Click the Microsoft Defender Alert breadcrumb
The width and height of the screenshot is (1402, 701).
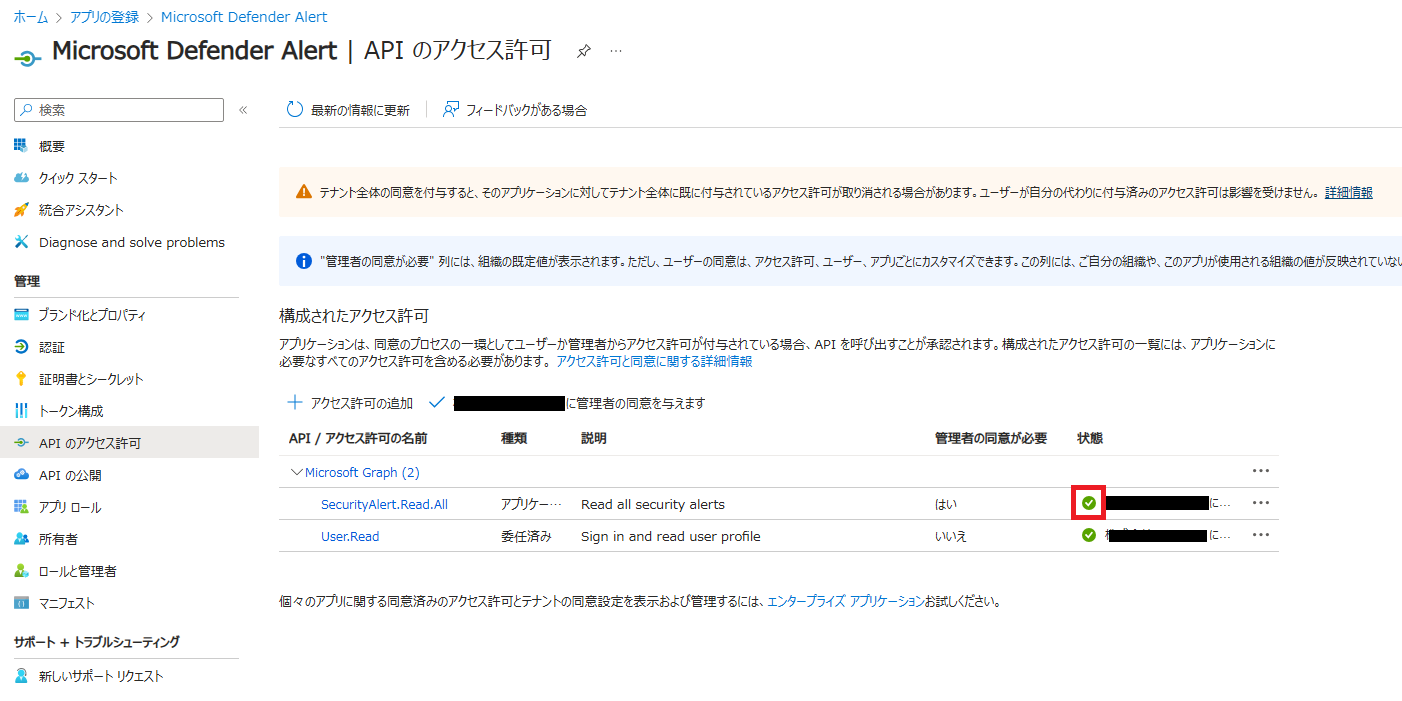click(244, 17)
